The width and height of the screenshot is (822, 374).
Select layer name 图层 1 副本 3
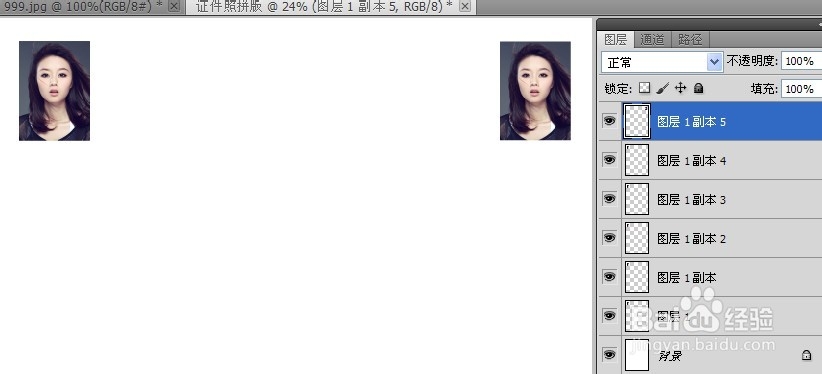pos(691,199)
